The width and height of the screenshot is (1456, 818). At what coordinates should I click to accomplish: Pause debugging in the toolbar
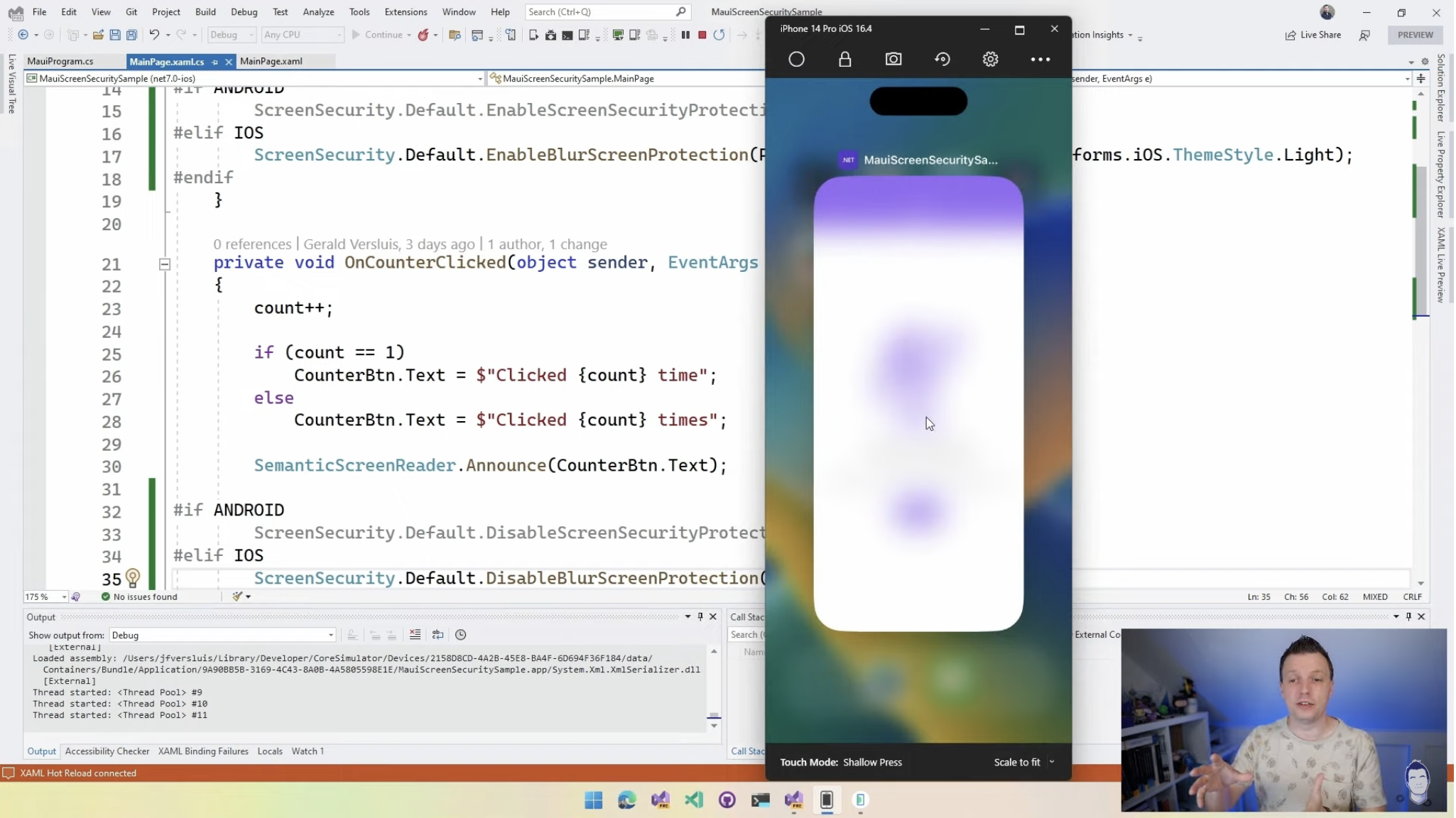685,35
